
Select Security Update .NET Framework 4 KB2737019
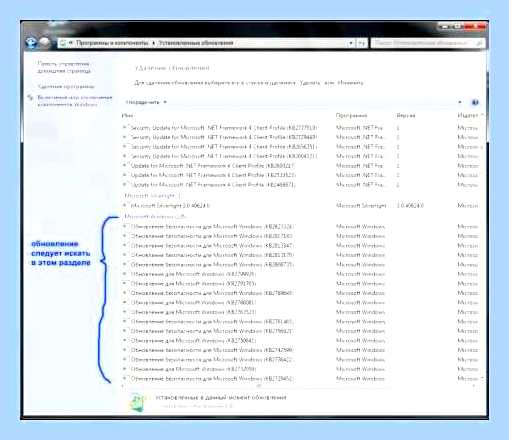tap(220, 128)
